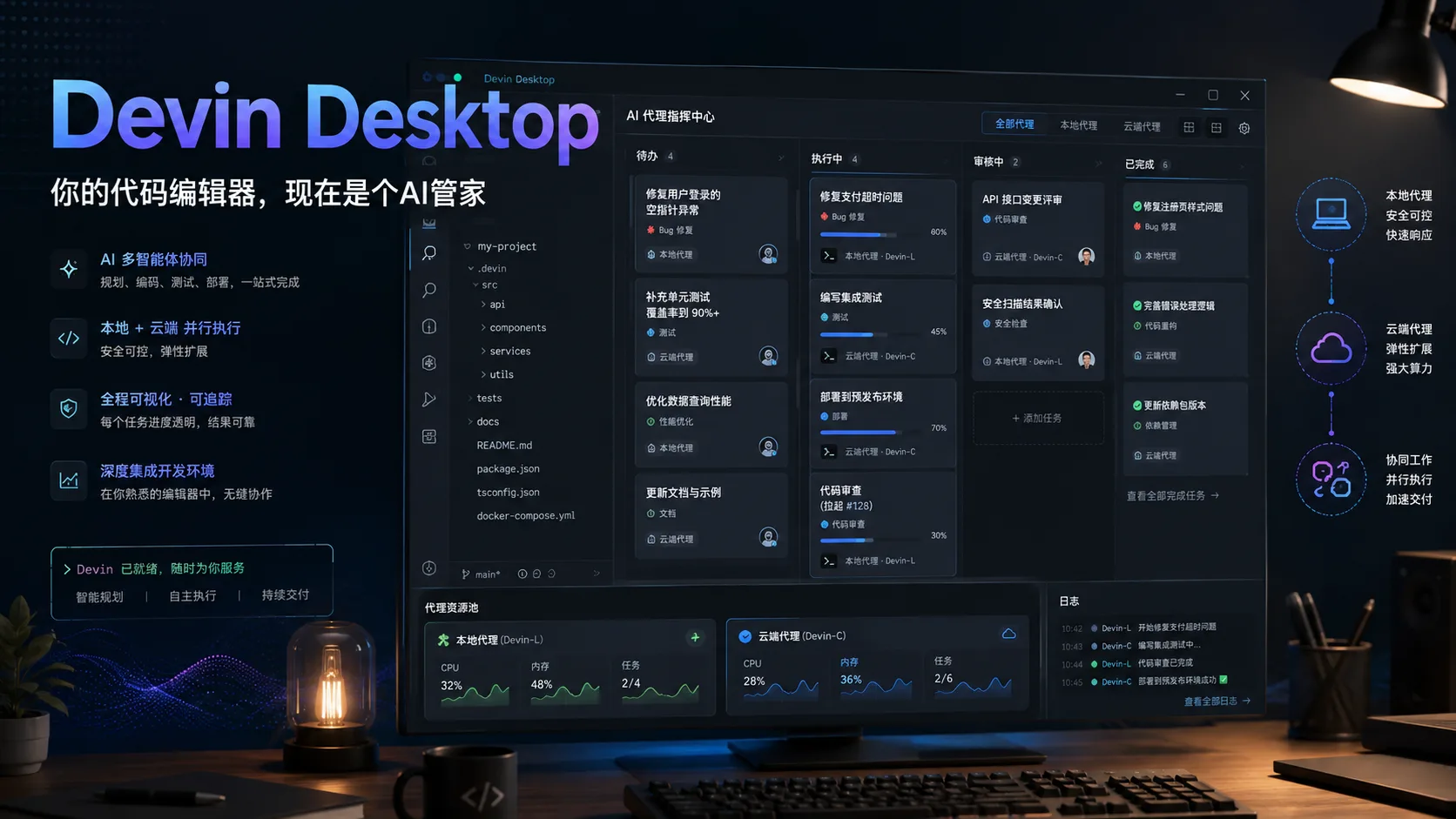Collapse the .devin folder

pyautogui.click(x=471, y=268)
